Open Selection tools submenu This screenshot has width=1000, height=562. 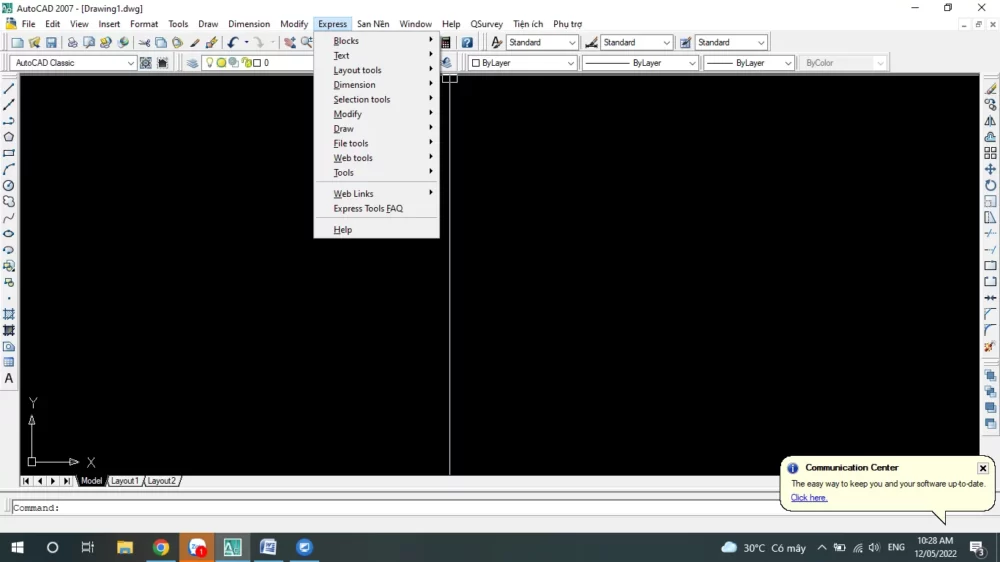[362, 99]
